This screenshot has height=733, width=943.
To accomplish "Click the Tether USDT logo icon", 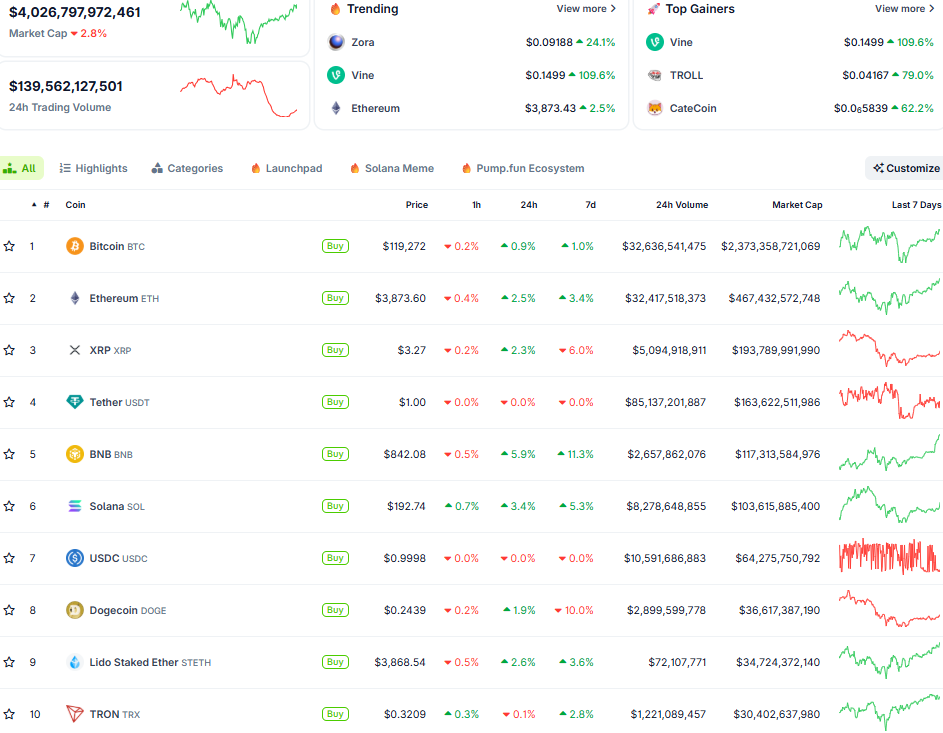I will tap(75, 402).
